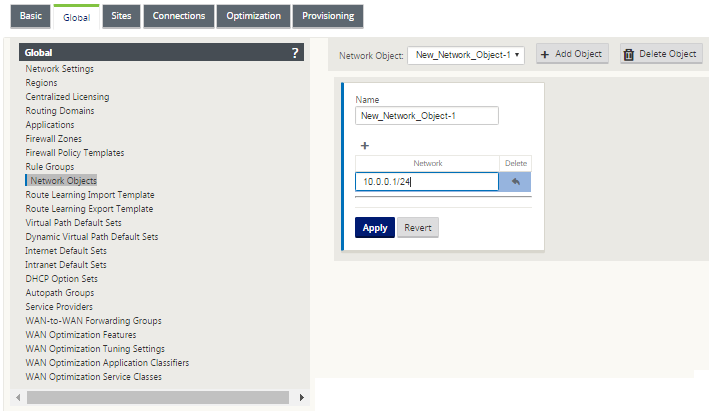Click the plus icon to add network

coord(365,146)
